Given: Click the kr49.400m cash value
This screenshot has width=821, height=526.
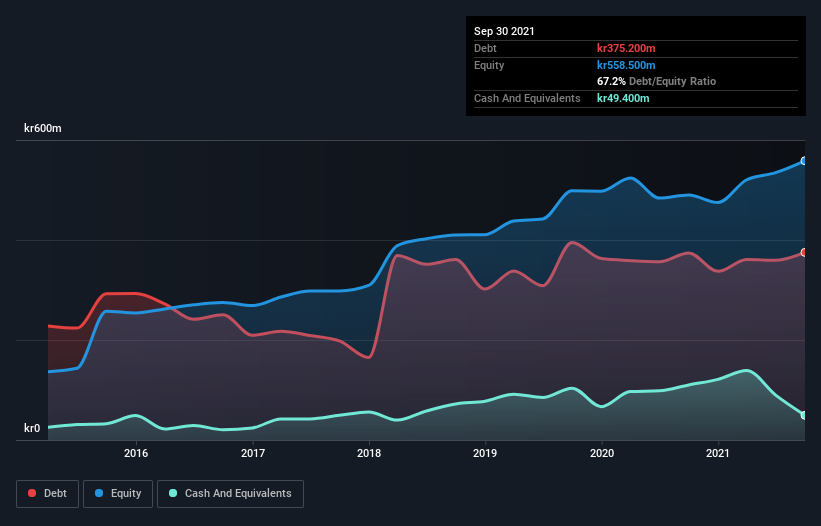Looking at the screenshot, I should pos(623,98).
